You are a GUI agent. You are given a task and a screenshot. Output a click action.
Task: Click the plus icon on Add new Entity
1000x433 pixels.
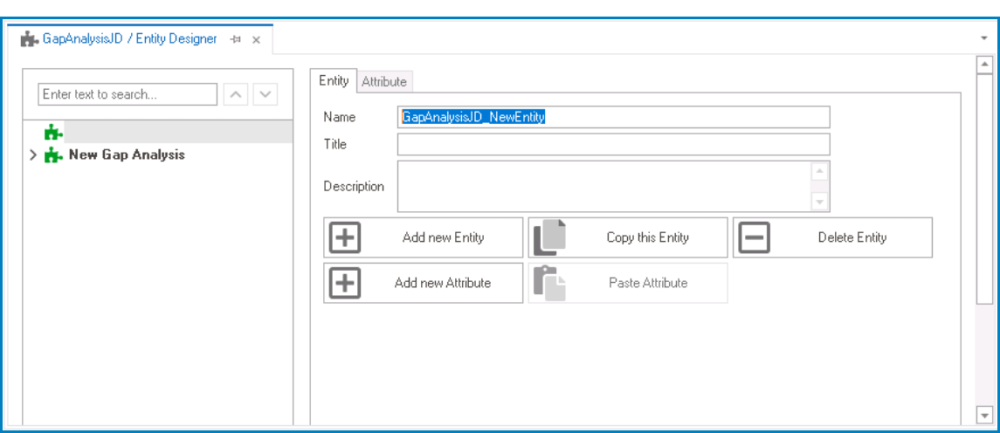[345, 238]
